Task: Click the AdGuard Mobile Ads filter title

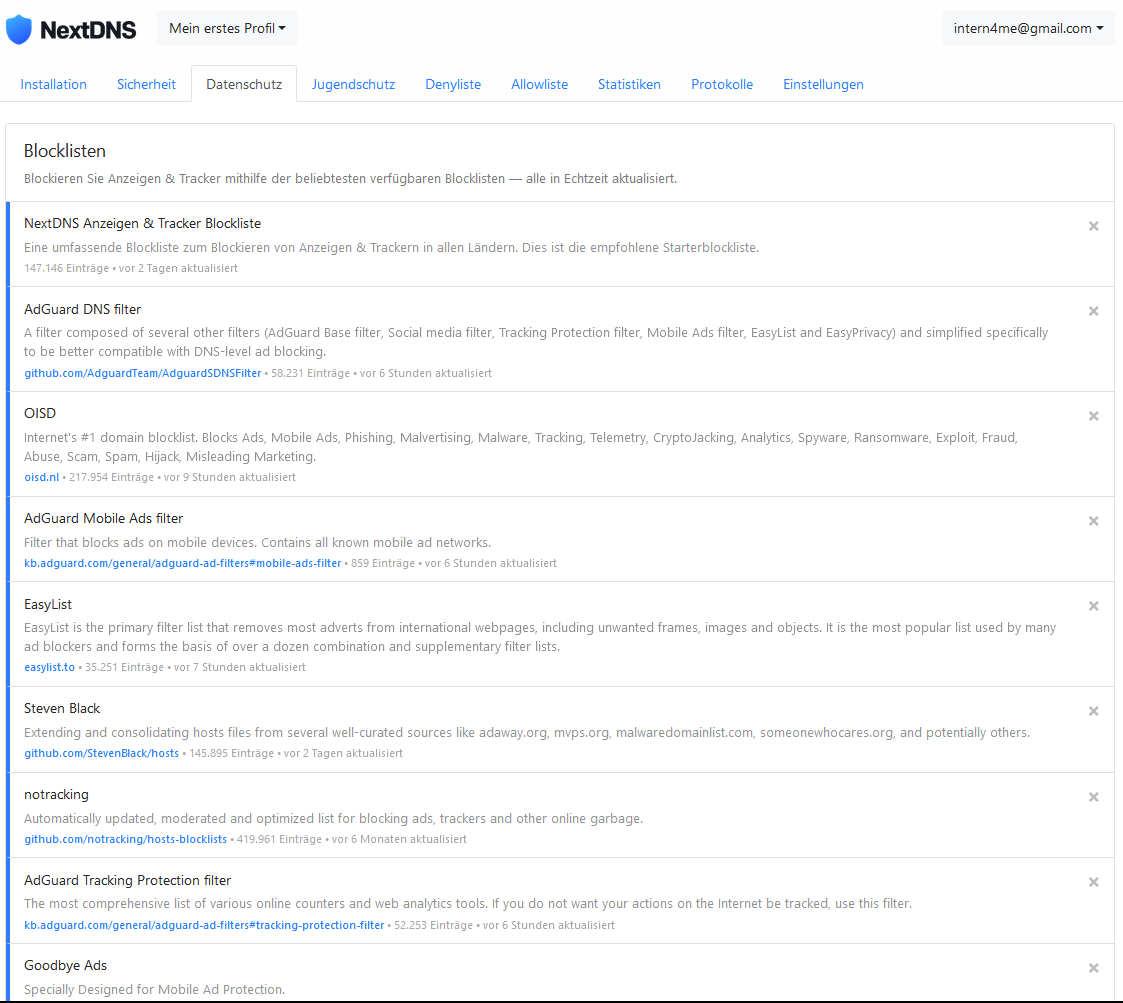Action: (x=104, y=519)
